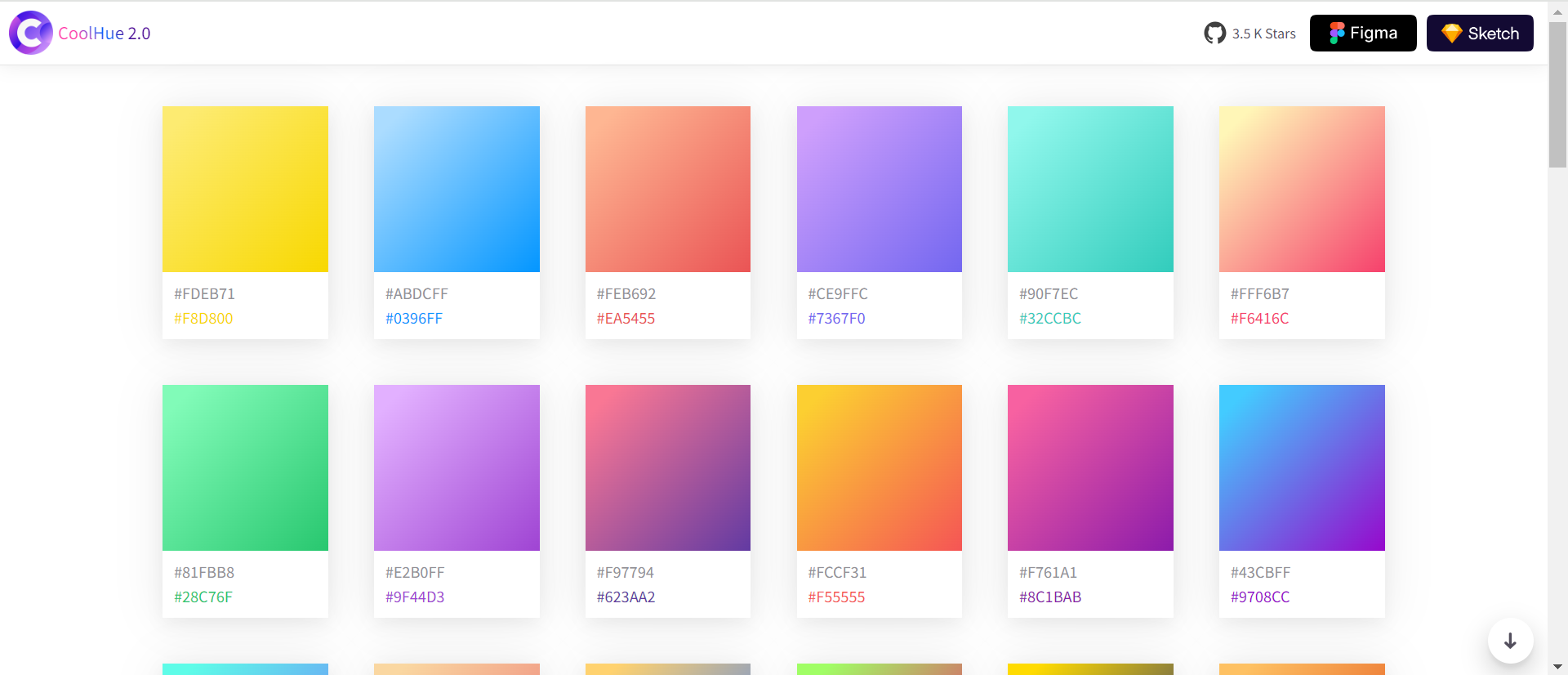Click the scroll-down arrow button
Screen dimensions: 1568x675
point(1510,641)
